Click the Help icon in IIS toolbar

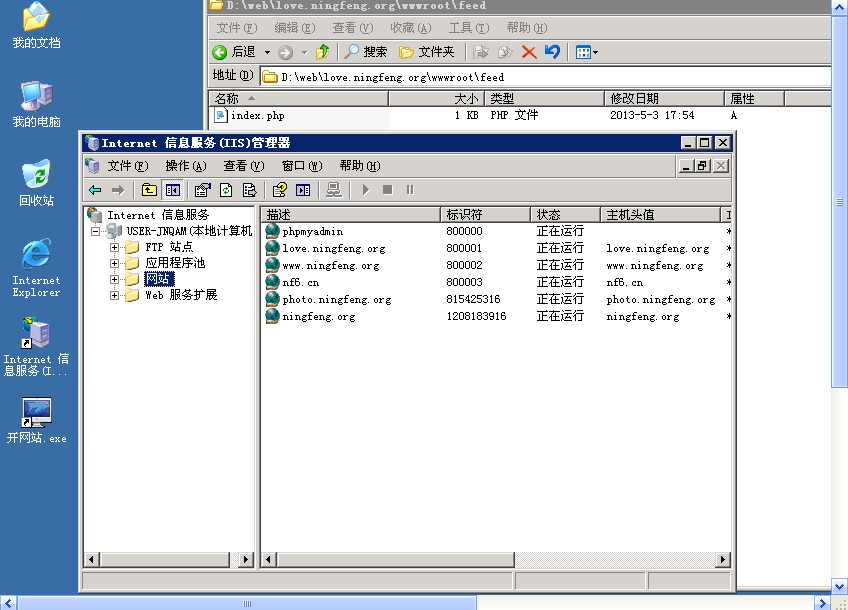tap(280, 190)
